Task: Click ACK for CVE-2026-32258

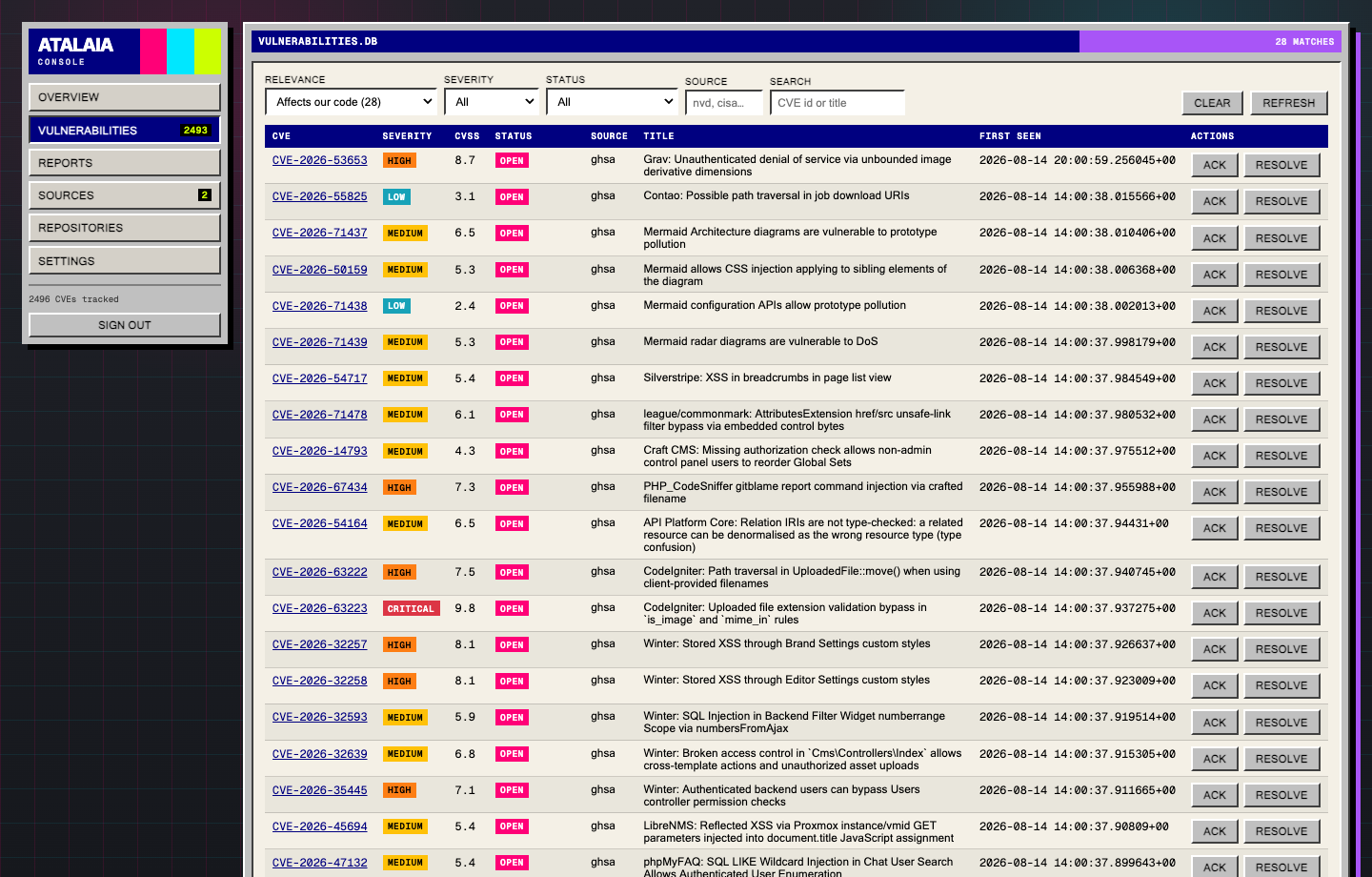Action: pos(1215,685)
